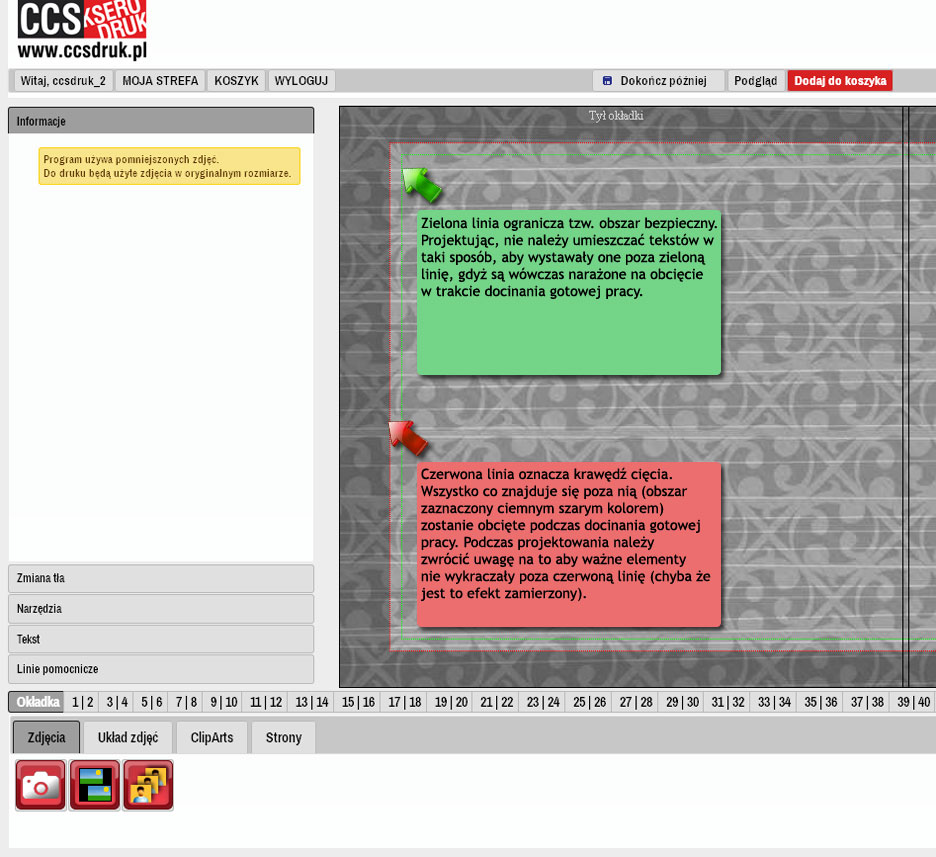Open the KOSZYK menu item
The image size is (936, 857).
tap(237, 81)
